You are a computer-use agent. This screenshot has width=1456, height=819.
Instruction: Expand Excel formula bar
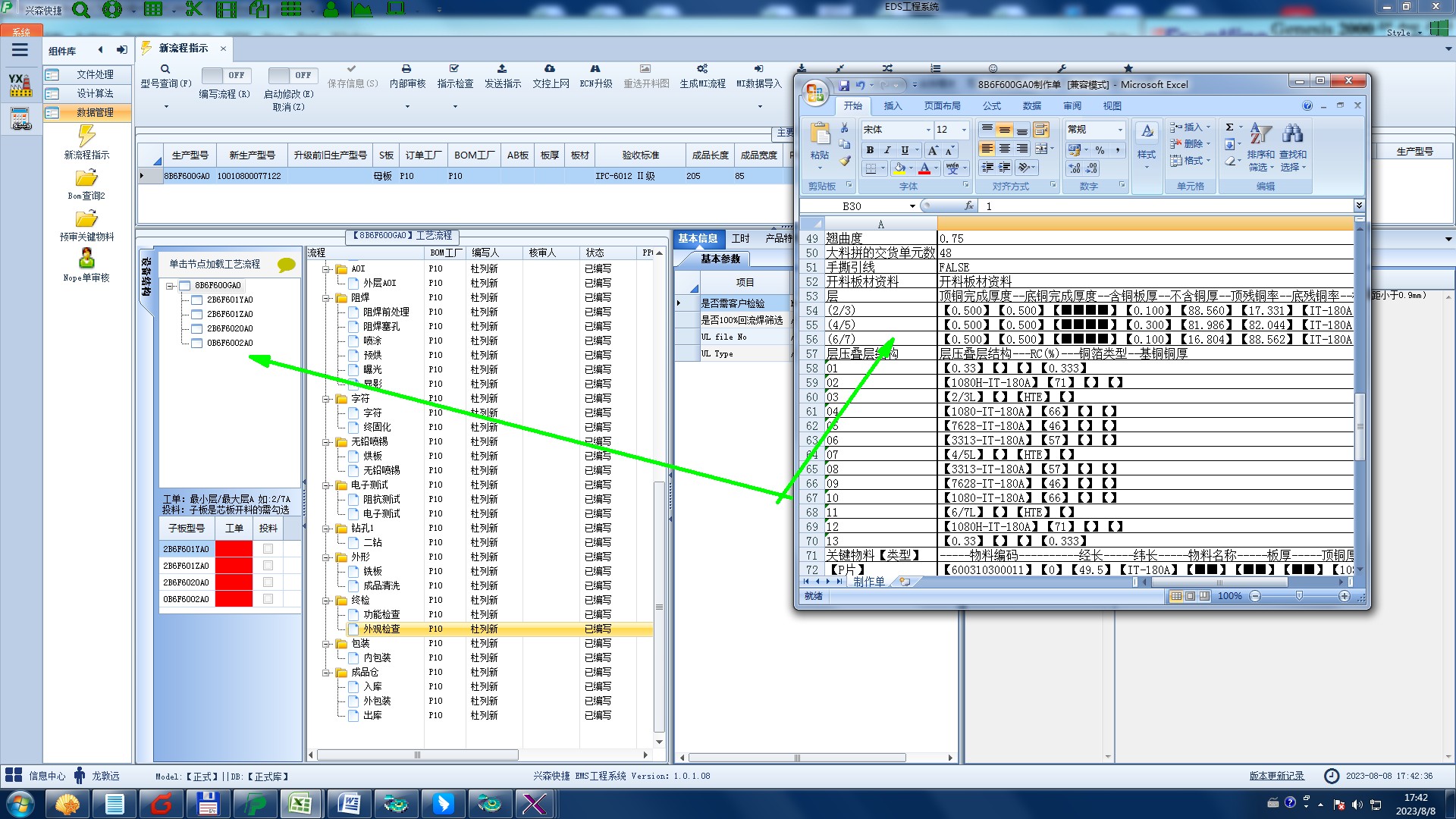1359,206
